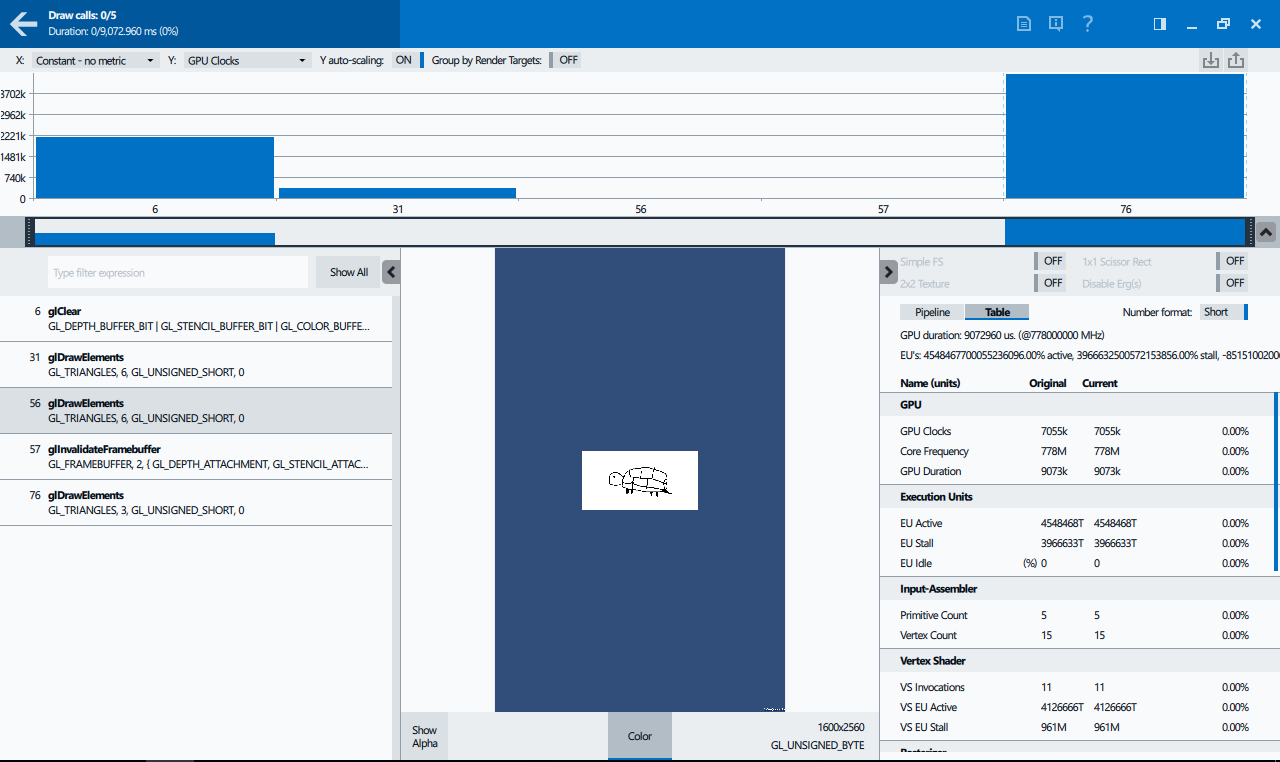The height and width of the screenshot is (762, 1280).
Task: Collapse the bar chart with up chevron
Action: (x=1266, y=232)
